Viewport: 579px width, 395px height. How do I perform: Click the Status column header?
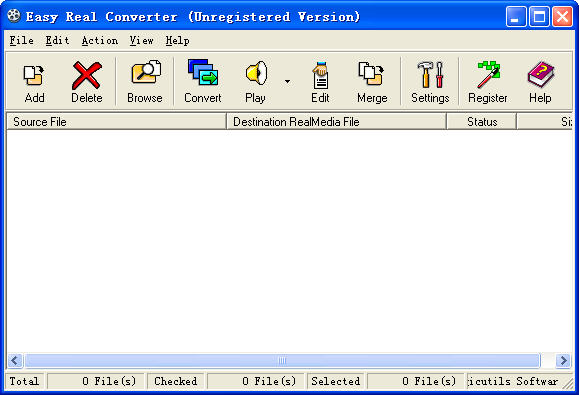tap(481, 121)
